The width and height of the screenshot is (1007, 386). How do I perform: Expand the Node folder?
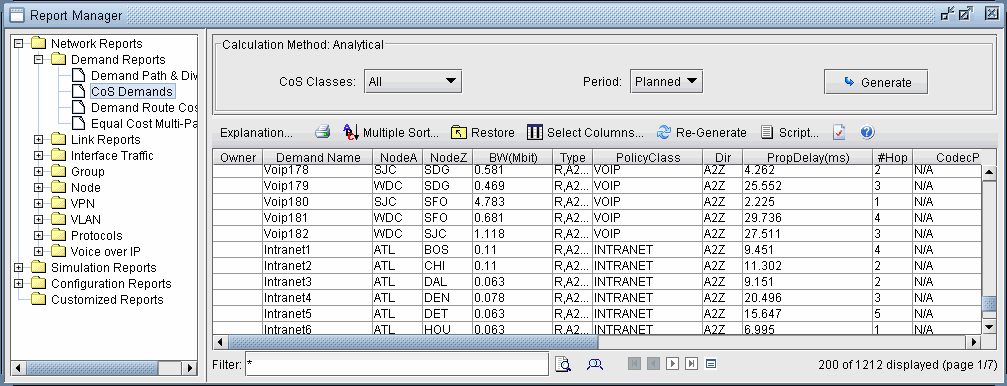(x=39, y=188)
